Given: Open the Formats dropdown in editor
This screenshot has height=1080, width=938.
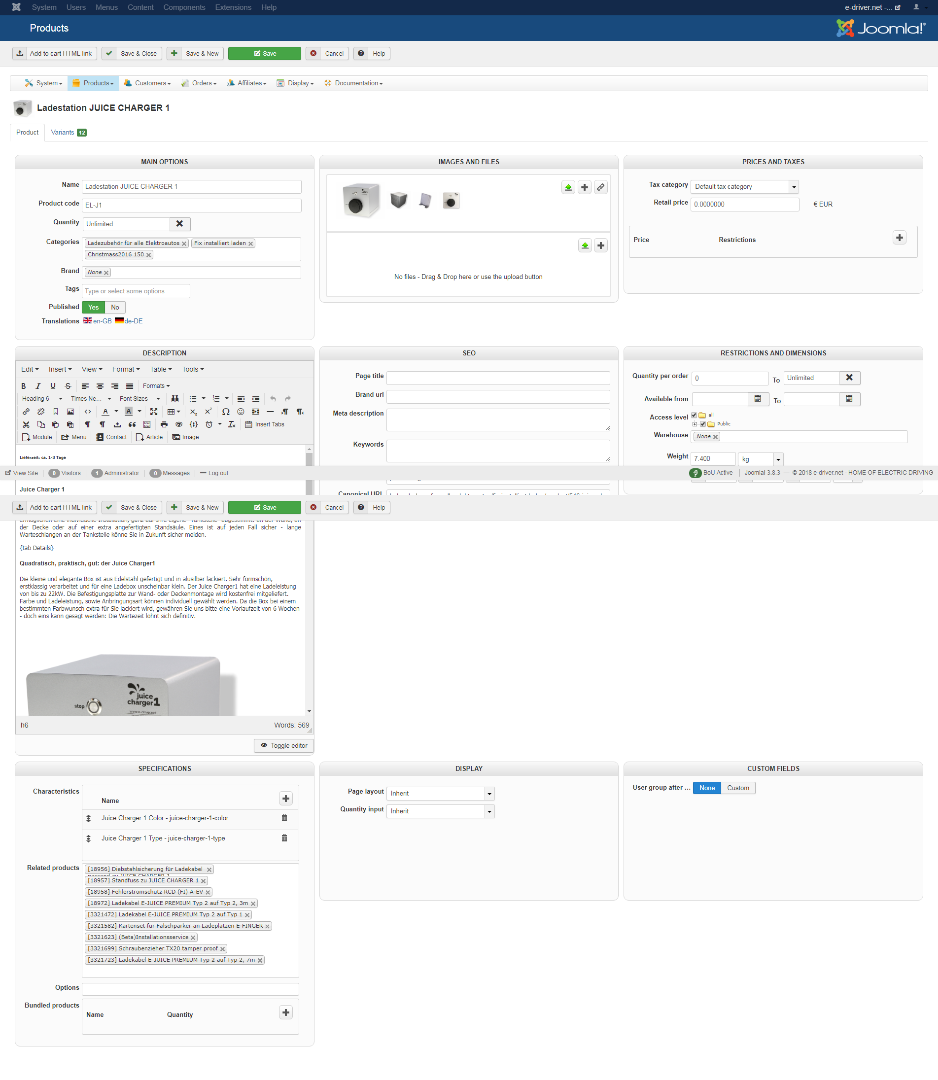Looking at the screenshot, I should coord(156,386).
